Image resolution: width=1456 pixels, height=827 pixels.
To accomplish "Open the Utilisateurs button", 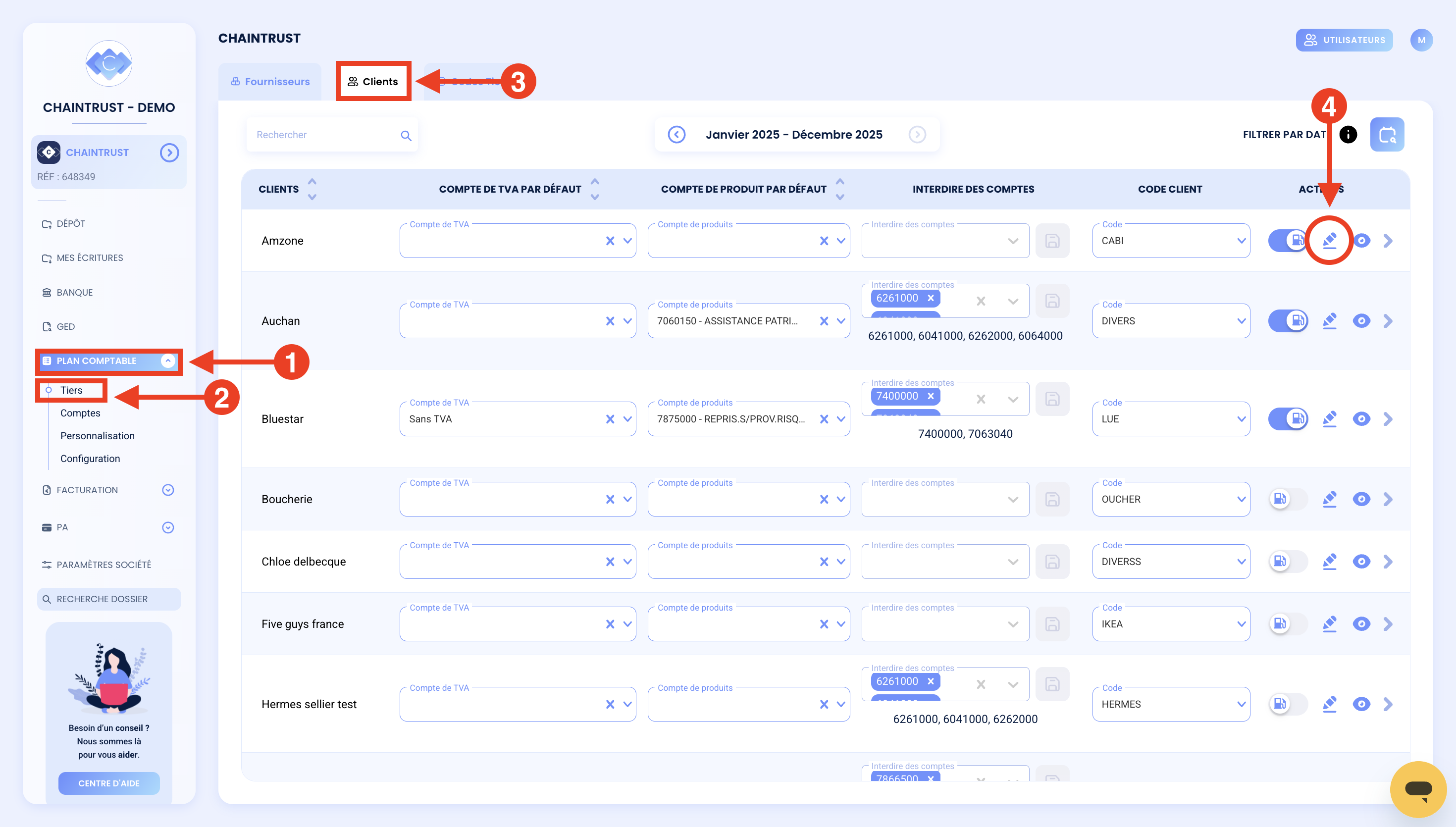I will coord(1344,40).
